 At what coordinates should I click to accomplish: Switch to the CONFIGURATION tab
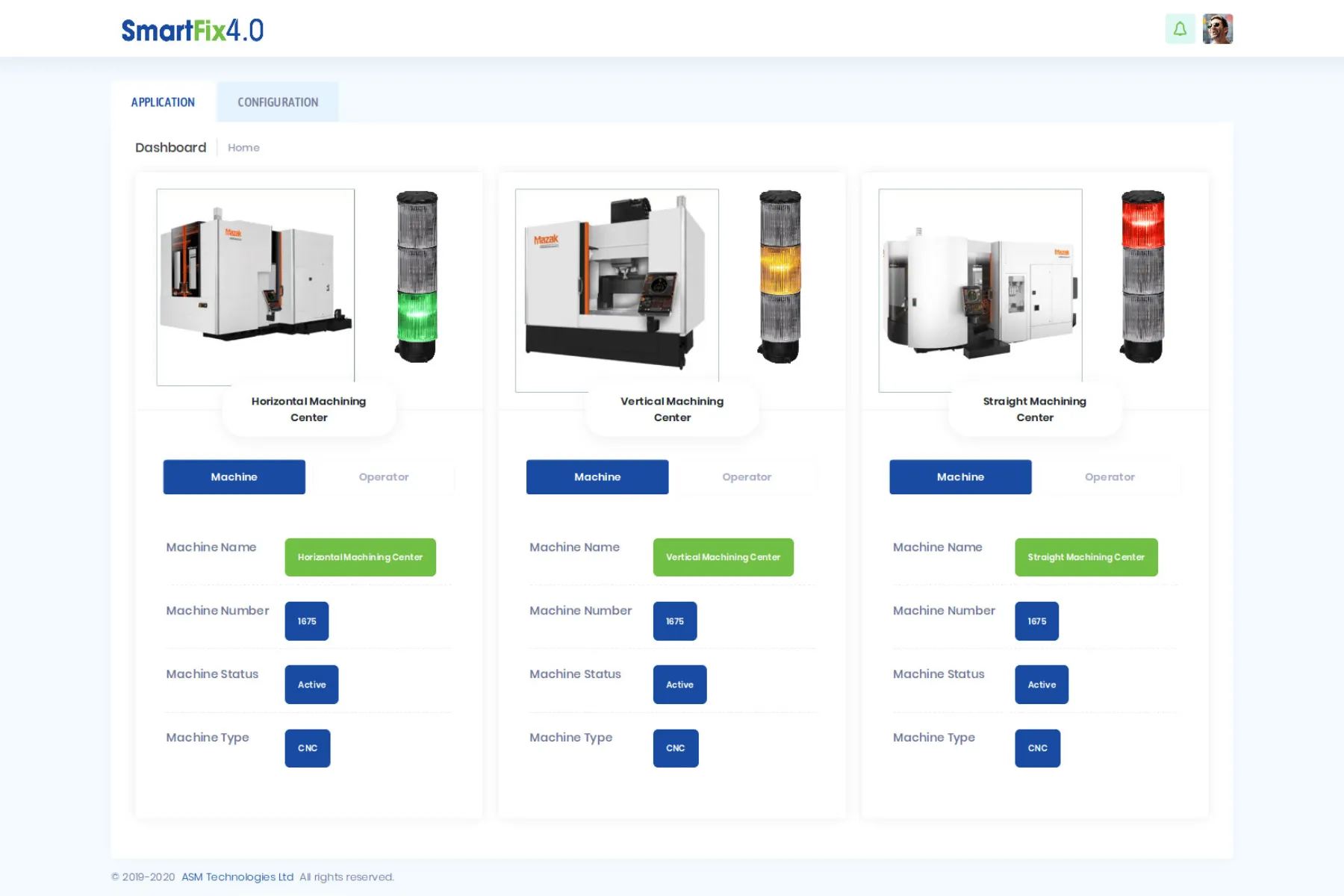tap(278, 102)
